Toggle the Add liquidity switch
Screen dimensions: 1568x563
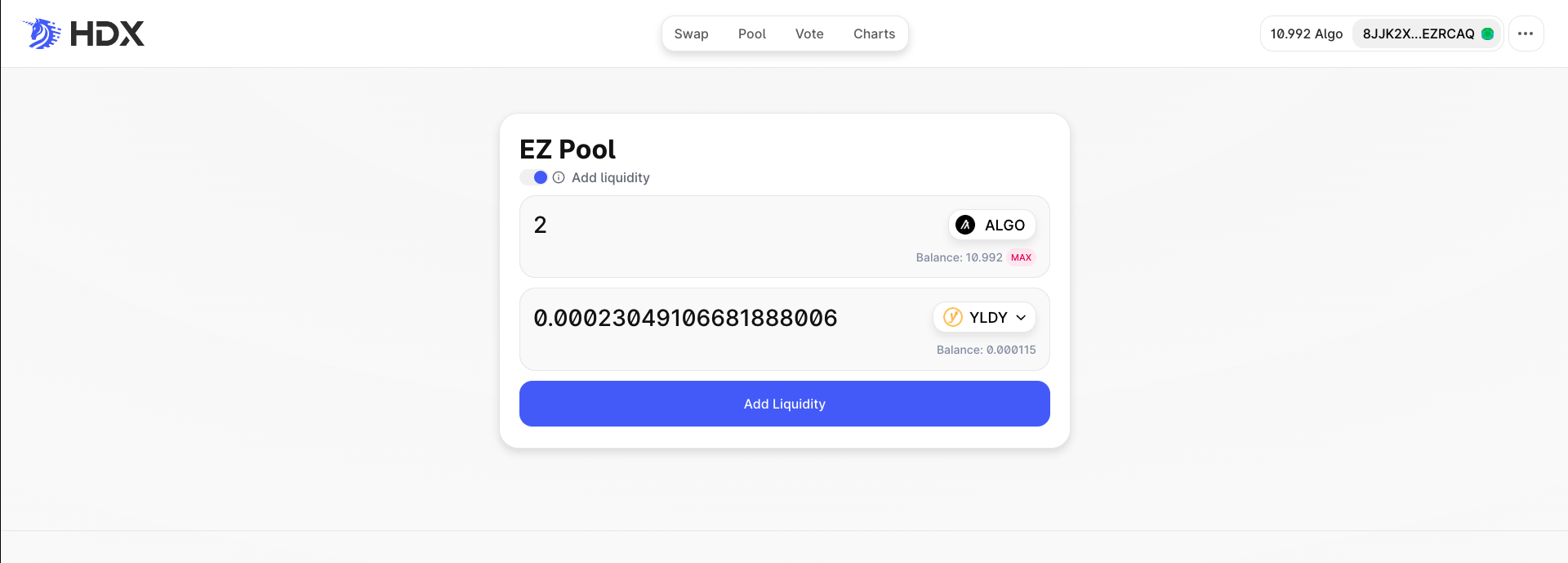click(534, 177)
